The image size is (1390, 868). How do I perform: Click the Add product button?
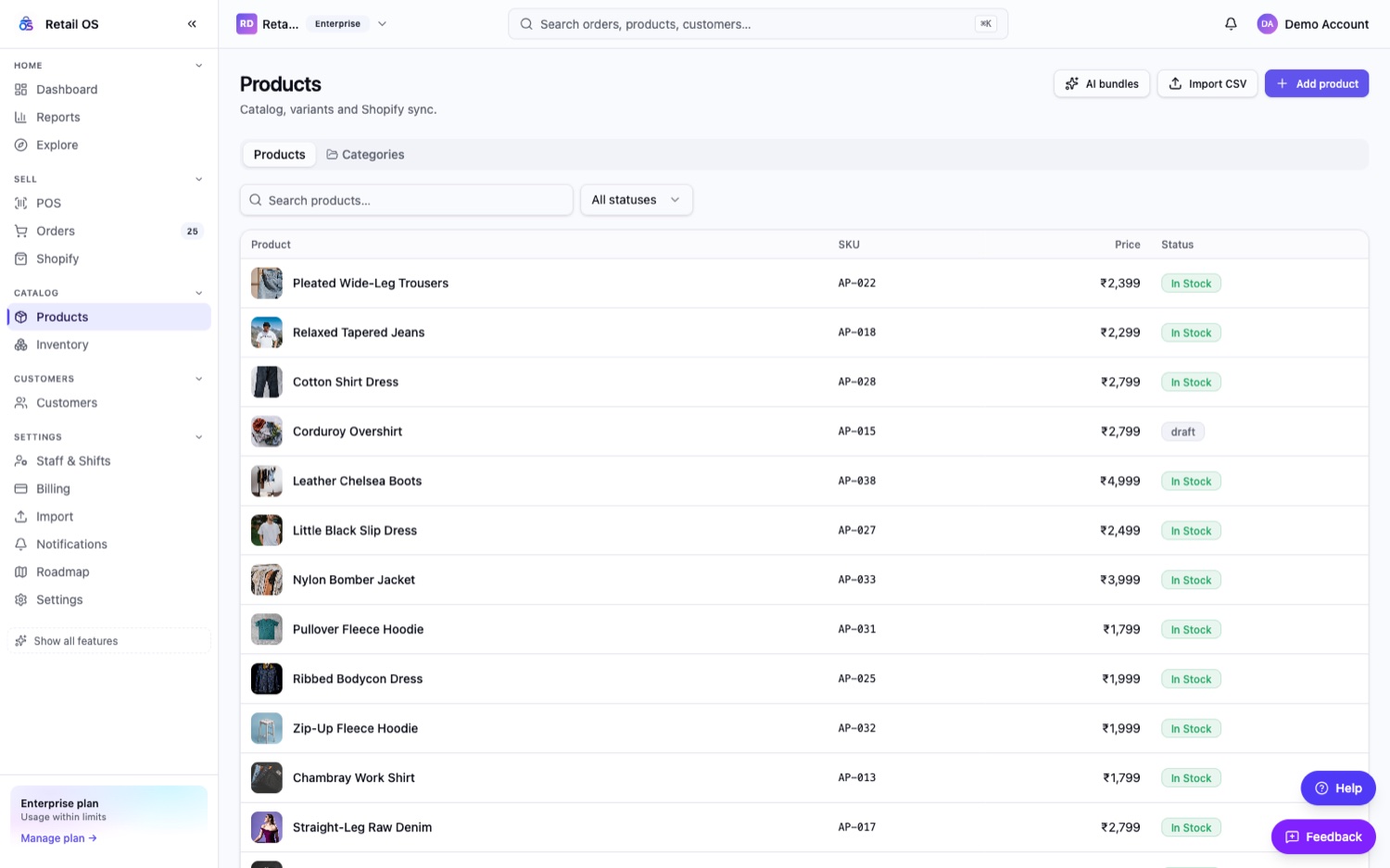(x=1317, y=83)
